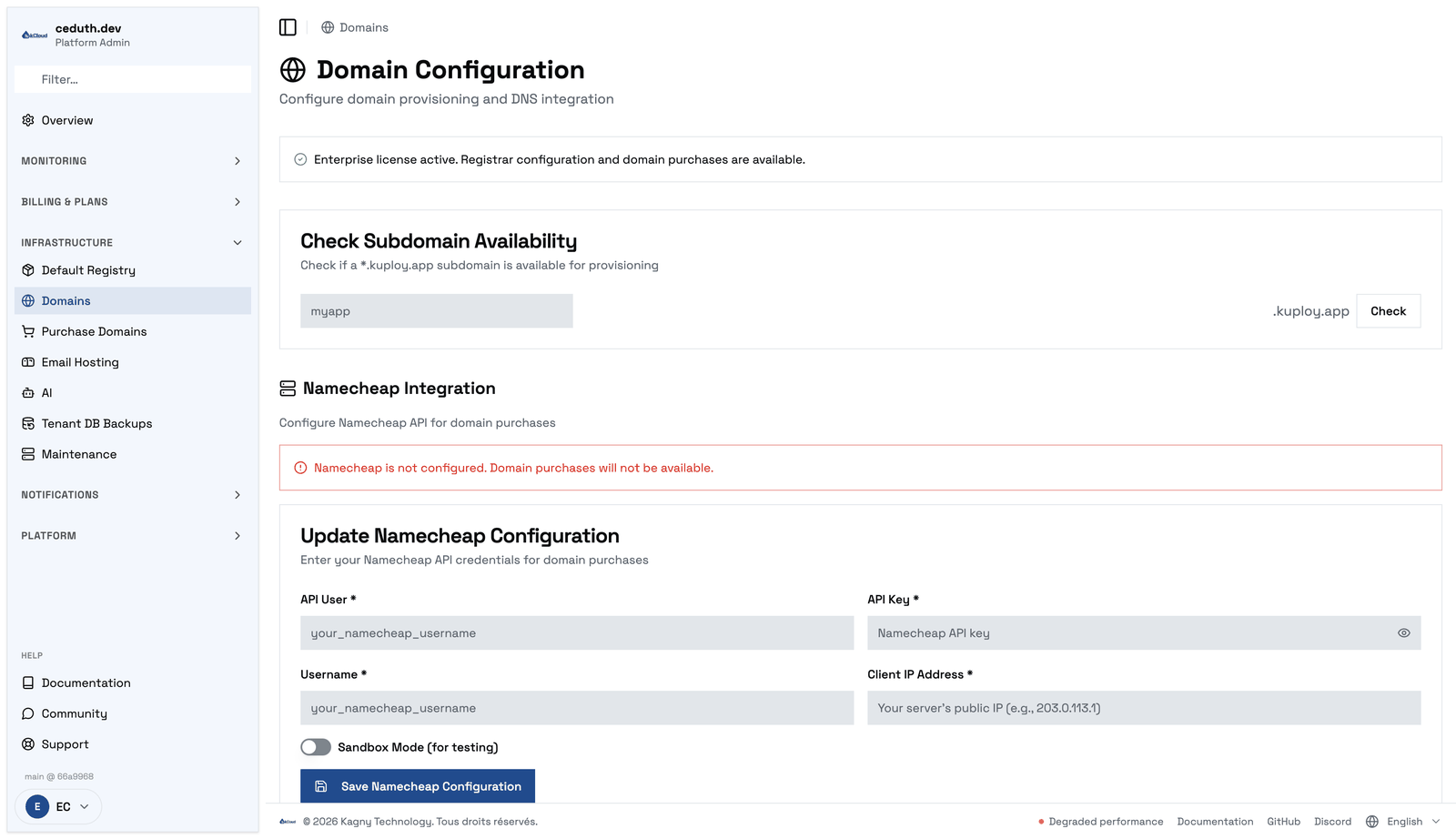This screenshot has height=839, width=1456.
Task: Click Save Namecheap Configuration button
Action: [x=418, y=786]
